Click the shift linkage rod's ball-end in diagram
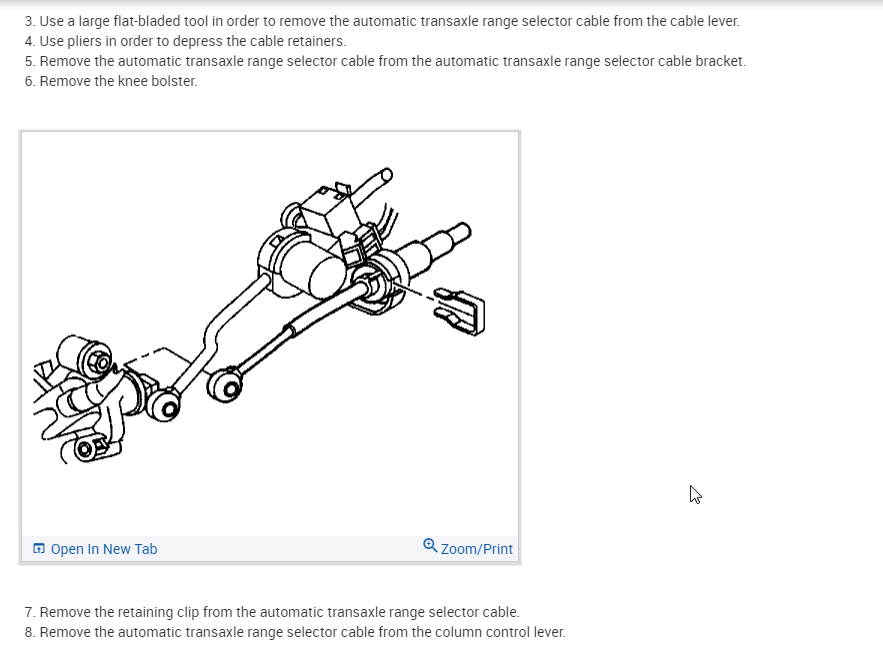Viewport: 883px width, 654px height. tap(163, 404)
